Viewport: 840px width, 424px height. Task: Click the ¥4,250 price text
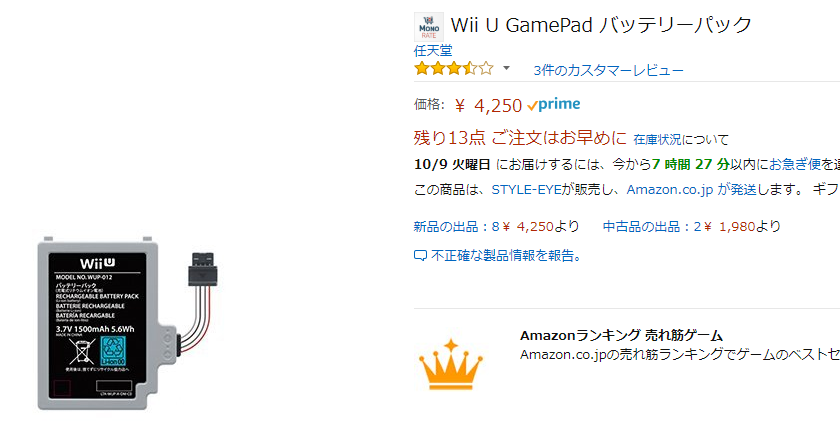click(x=488, y=105)
